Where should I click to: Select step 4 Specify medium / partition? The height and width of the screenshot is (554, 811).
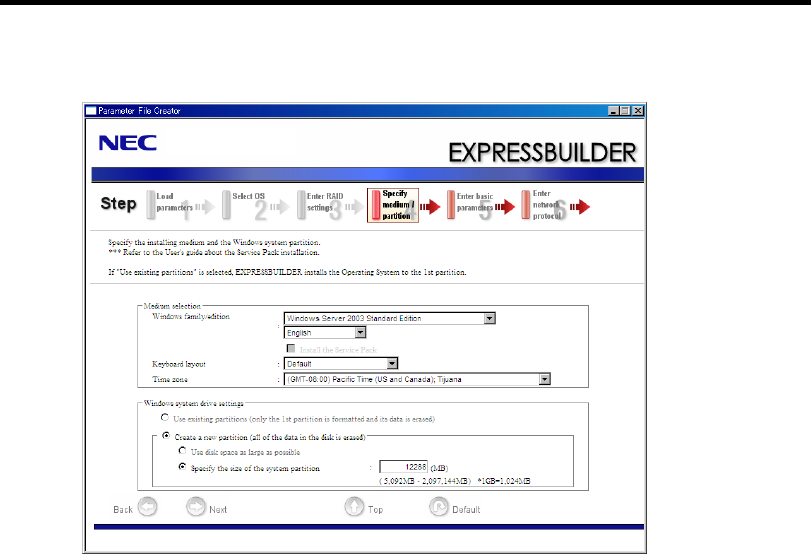coord(393,205)
